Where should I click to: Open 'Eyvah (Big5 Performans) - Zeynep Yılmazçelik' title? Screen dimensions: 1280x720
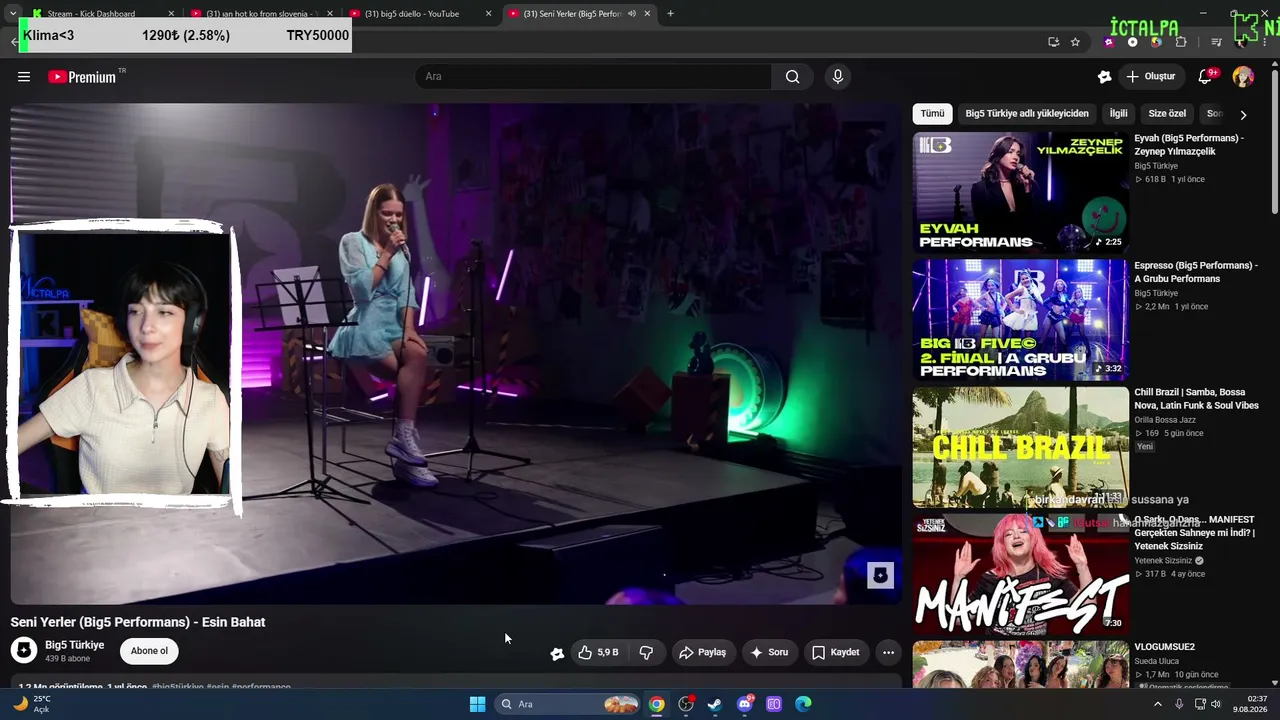click(x=1189, y=145)
